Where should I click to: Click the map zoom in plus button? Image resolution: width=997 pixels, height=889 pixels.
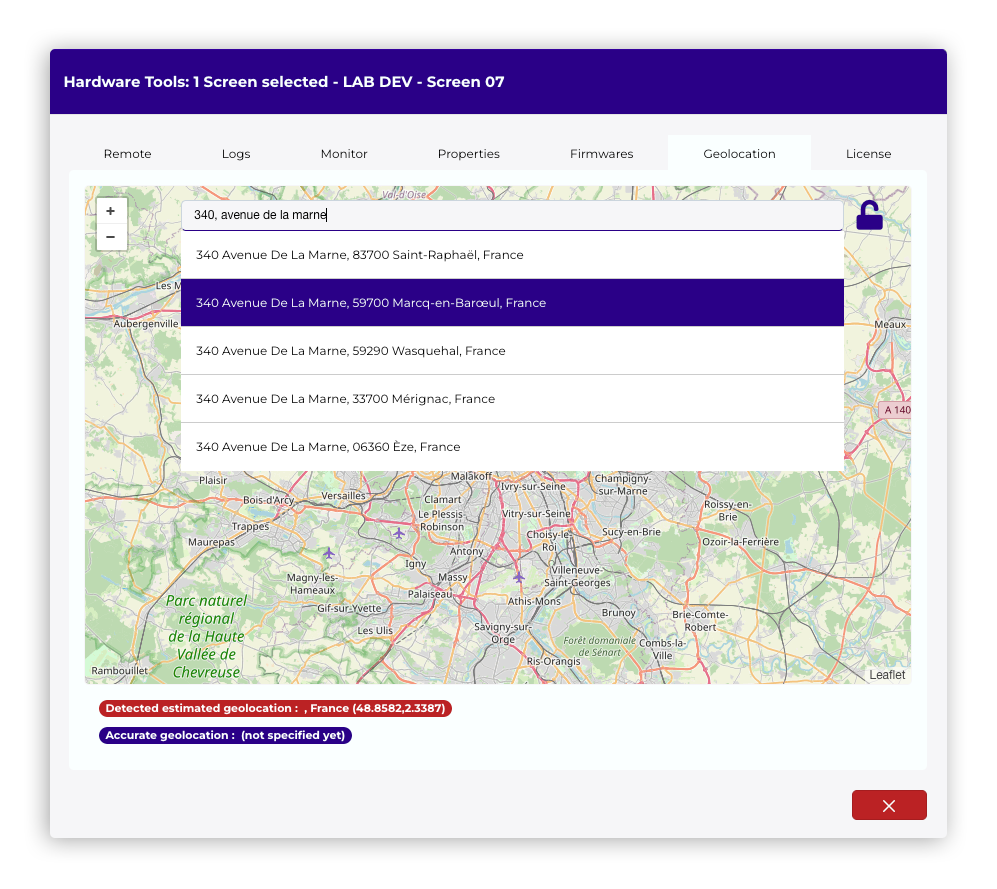pyautogui.click(x=110, y=211)
